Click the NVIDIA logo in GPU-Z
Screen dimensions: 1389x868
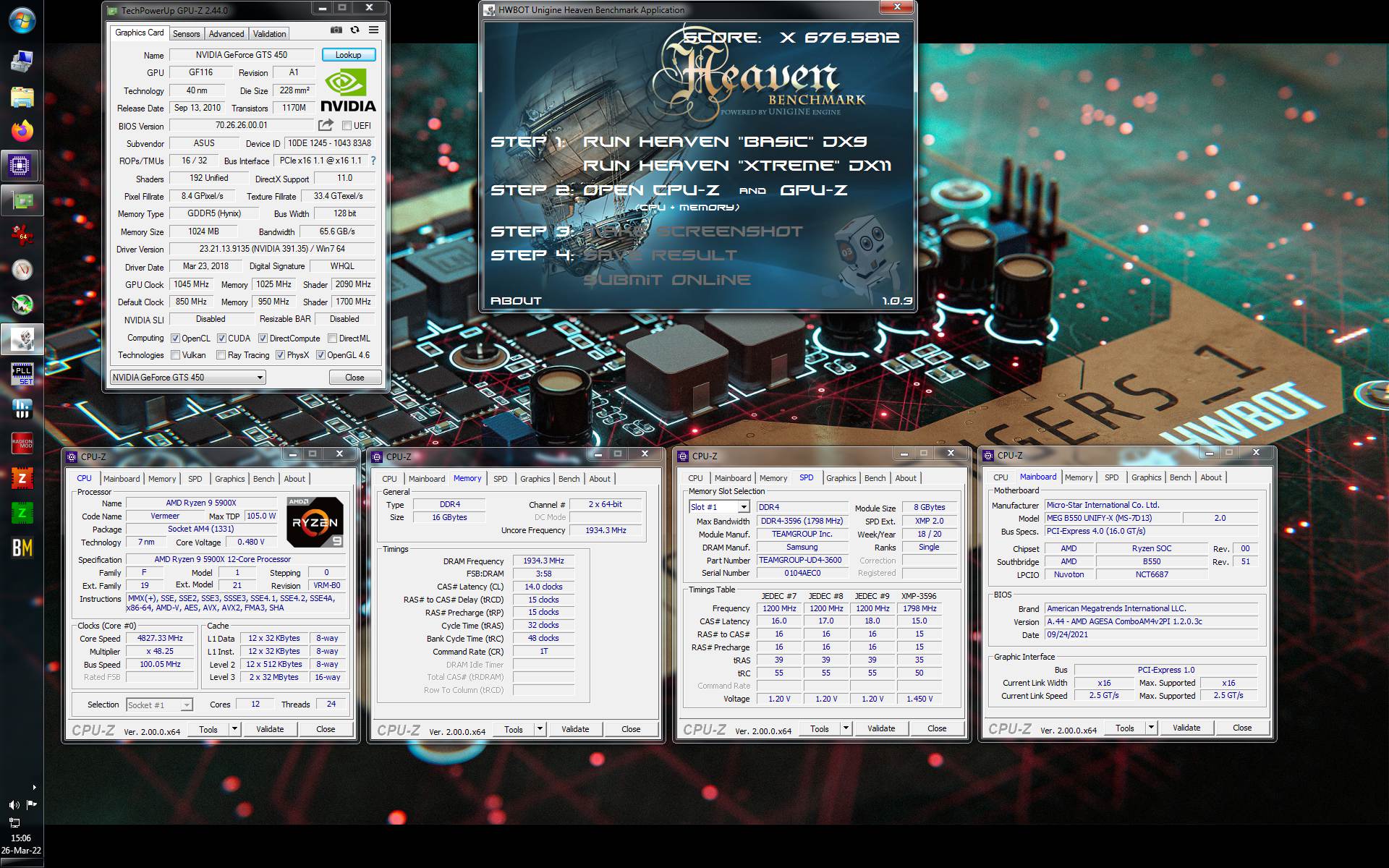coord(347,90)
